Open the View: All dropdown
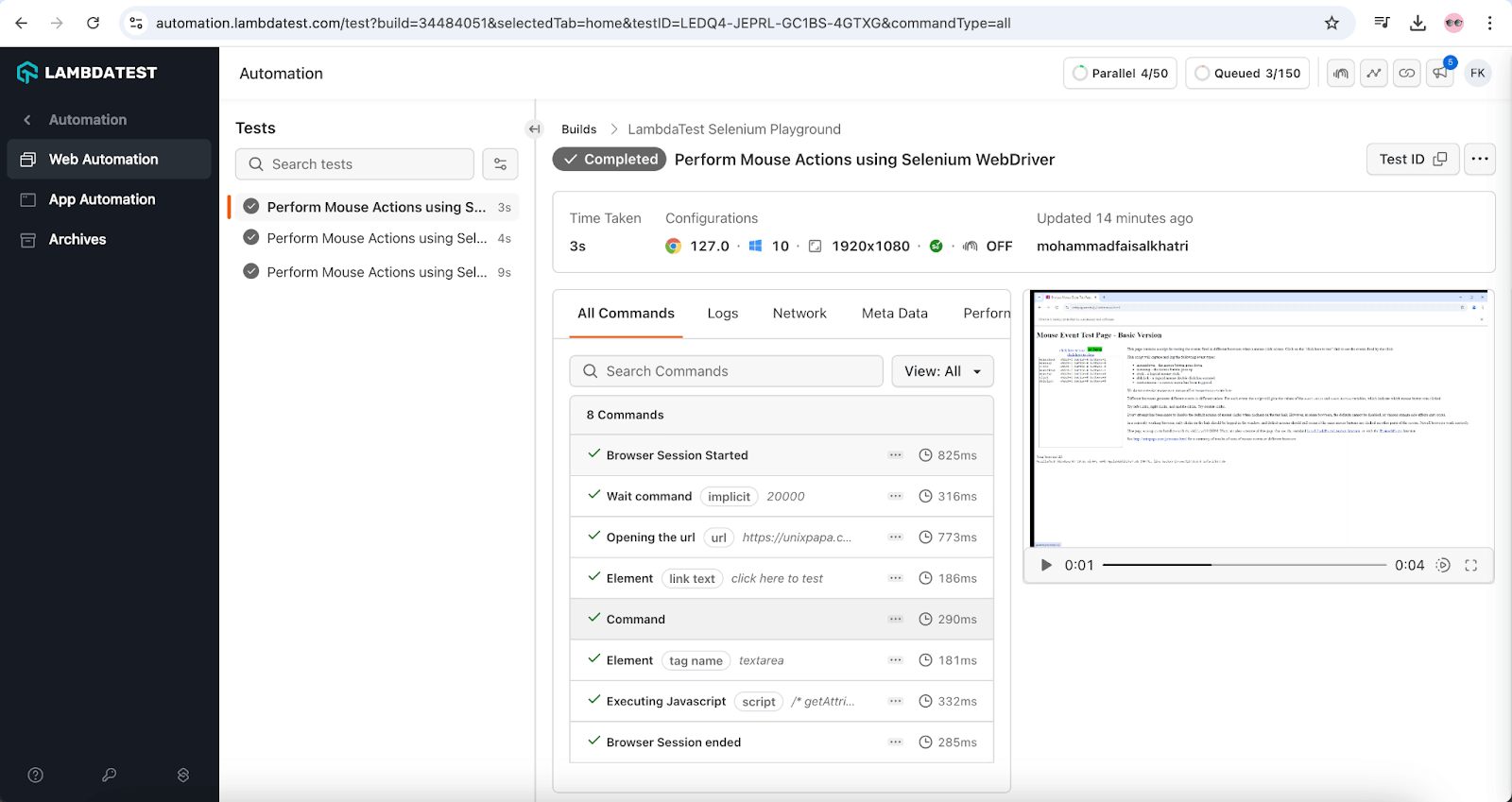The image size is (1512, 802). (x=942, y=371)
